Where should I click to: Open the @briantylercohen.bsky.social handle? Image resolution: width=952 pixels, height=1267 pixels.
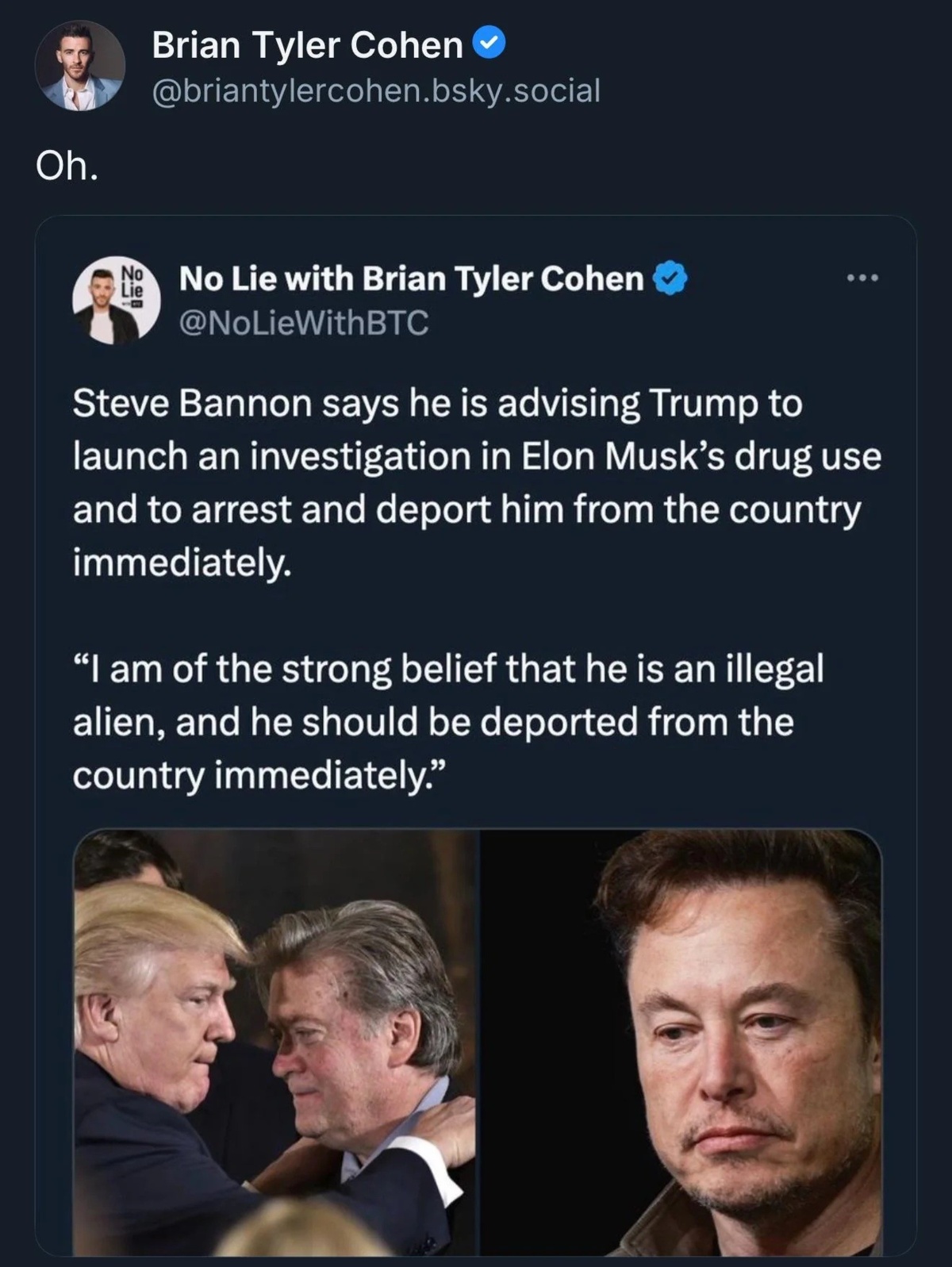(375, 90)
